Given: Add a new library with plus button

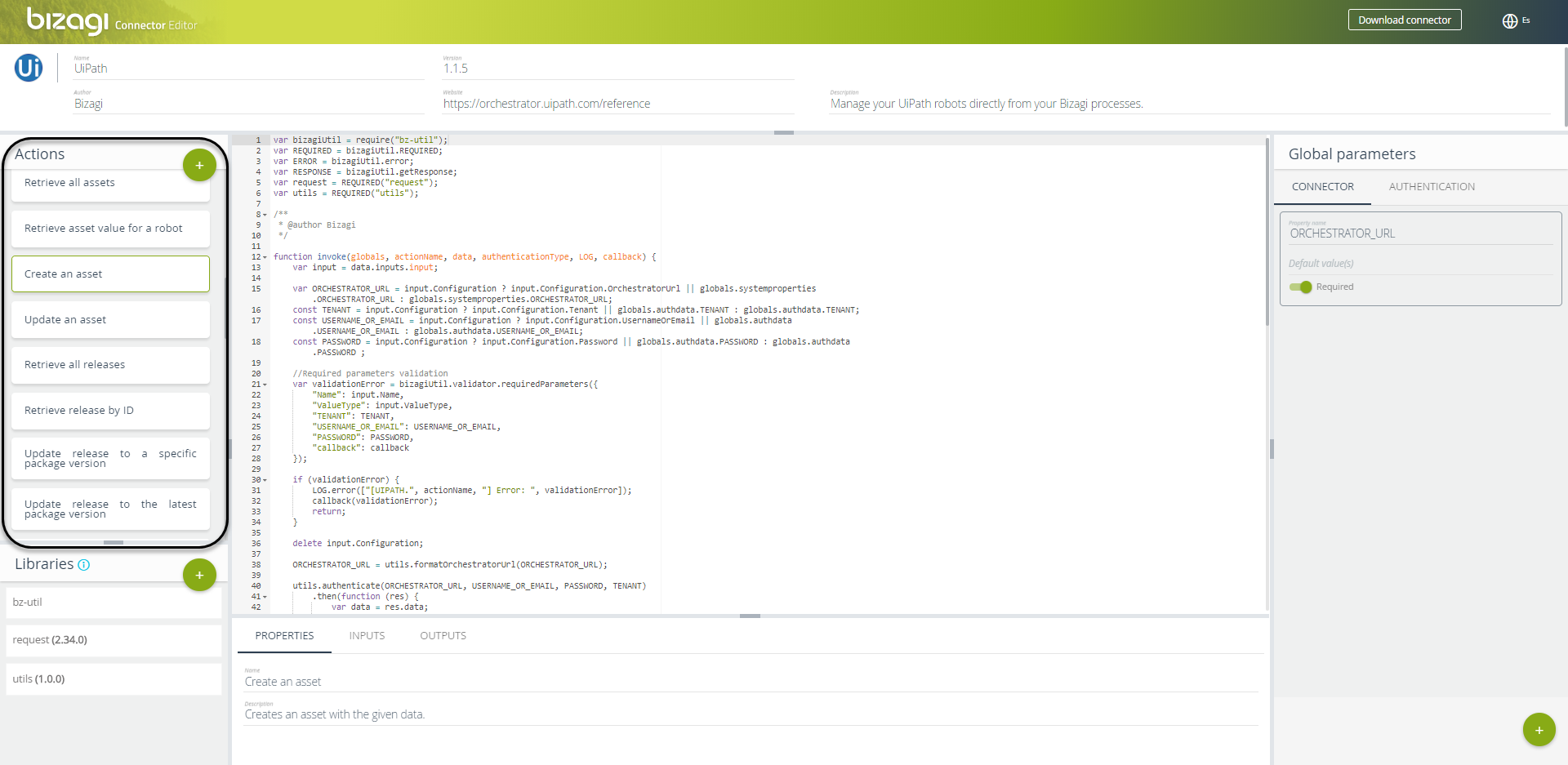Looking at the screenshot, I should (199, 575).
